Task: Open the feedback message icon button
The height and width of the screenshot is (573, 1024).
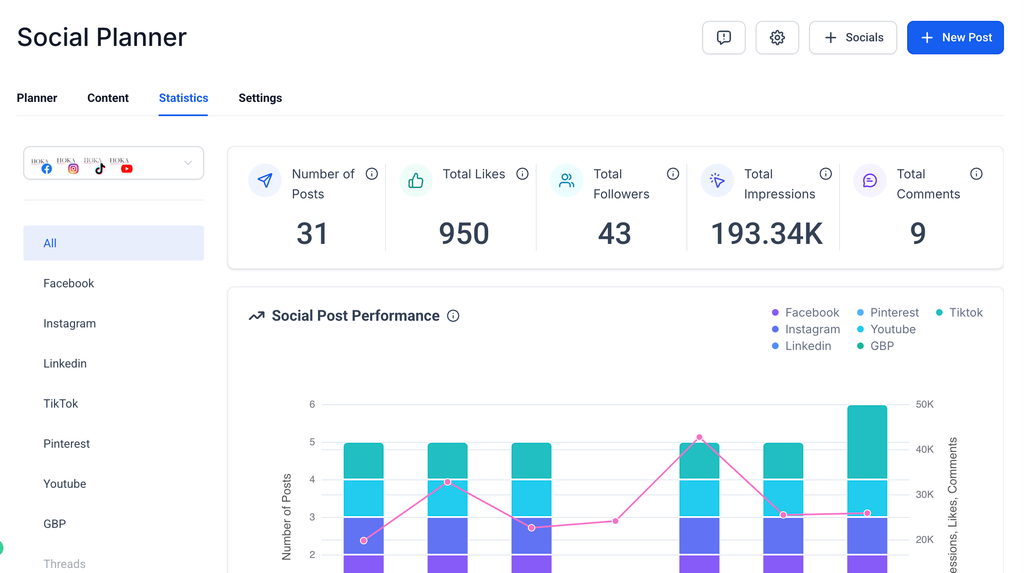Action: pyautogui.click(x=724, y=38)
